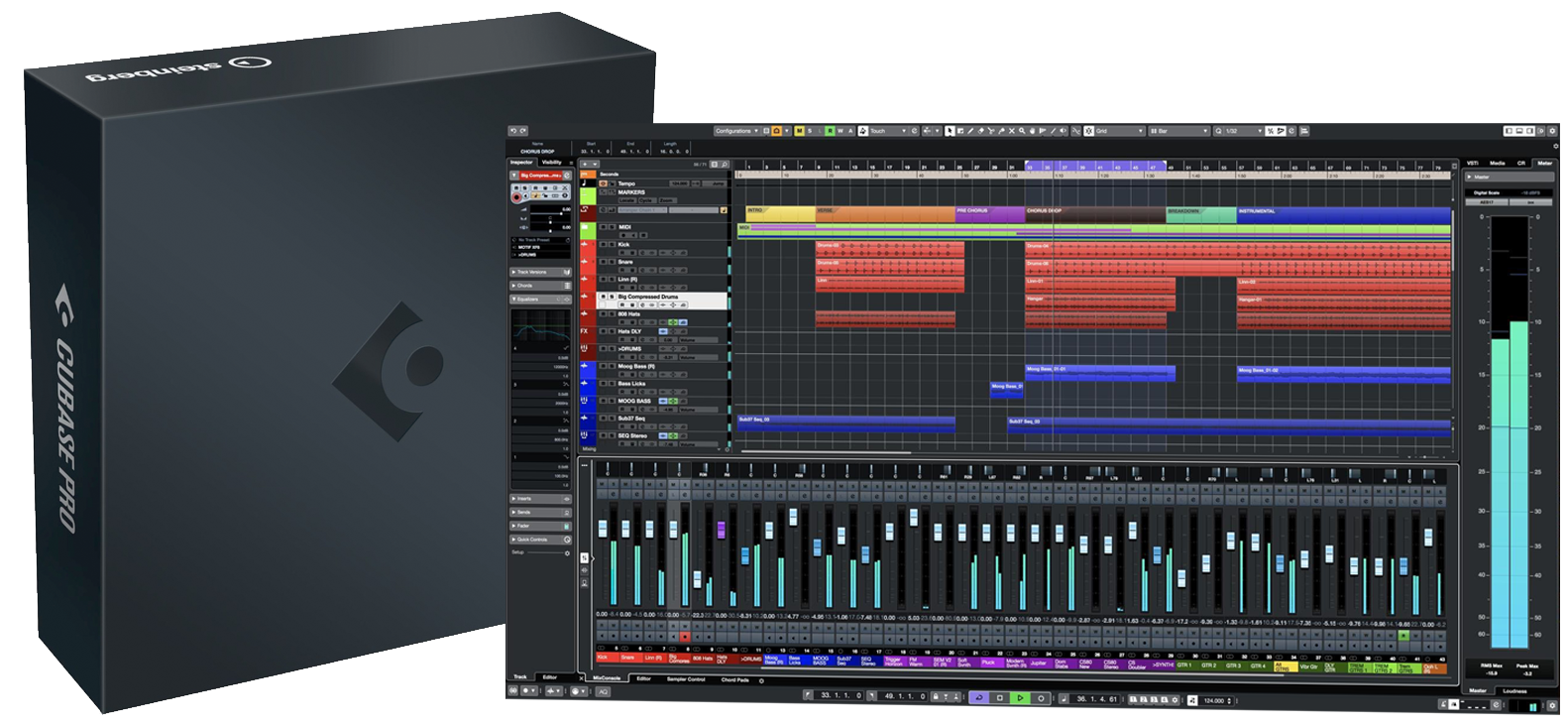
Task: Select the Draw pencil tool
Action: [970, 131]
